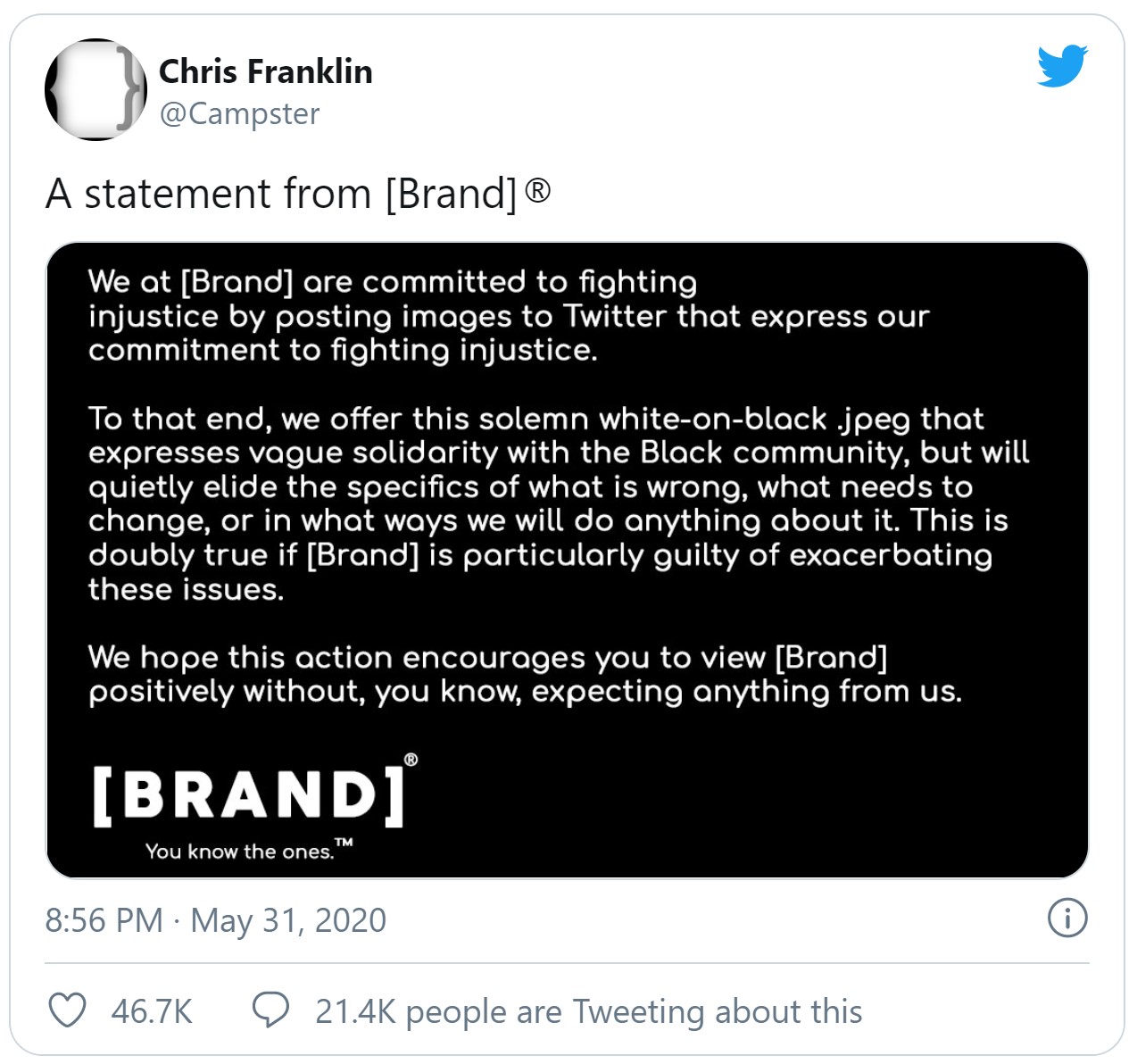
Task: Click the tweet text 'A statement from [Brand]'
Action: 281,194
